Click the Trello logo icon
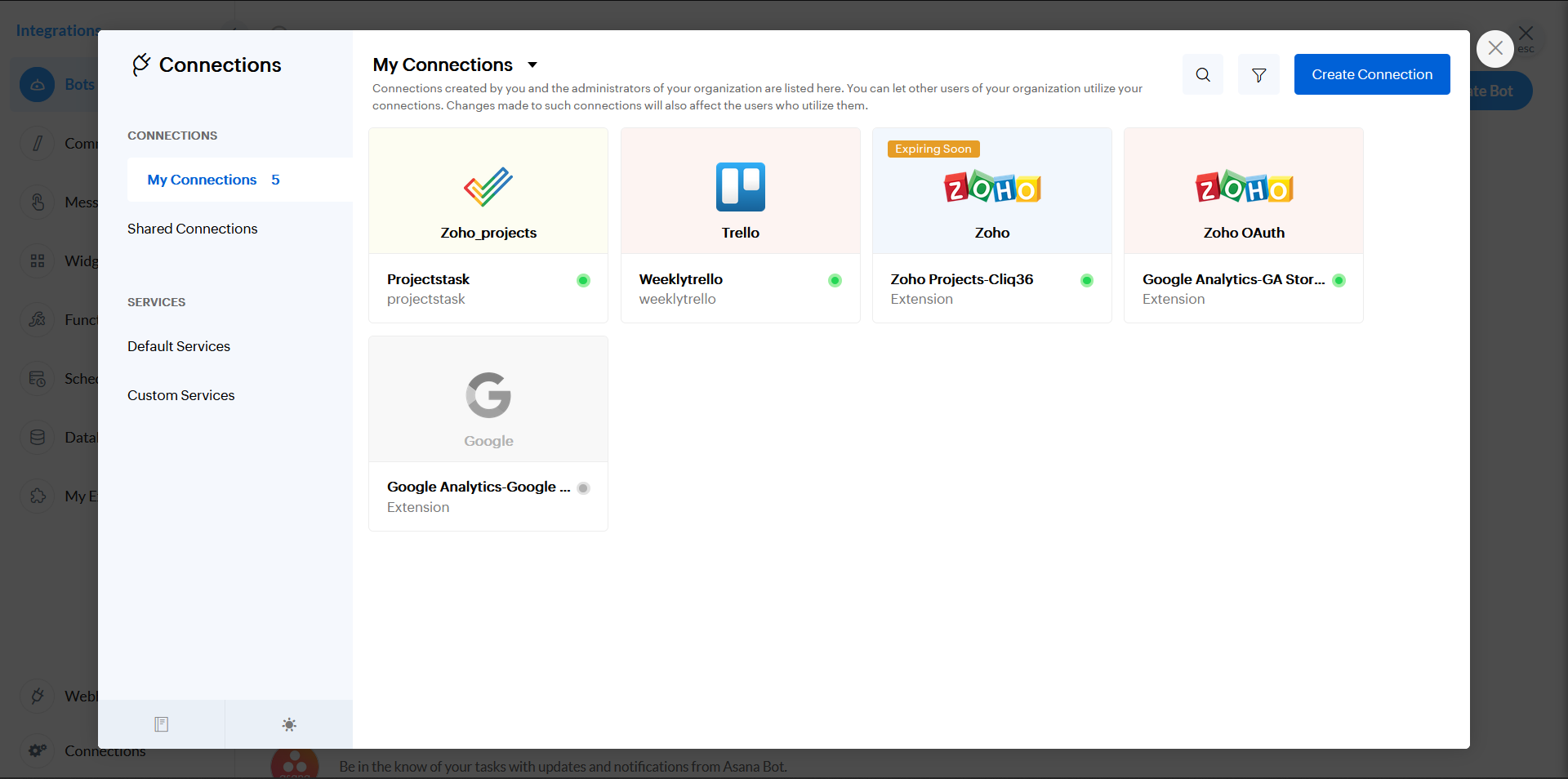1568x779 pixels. [x=741, y=187]
